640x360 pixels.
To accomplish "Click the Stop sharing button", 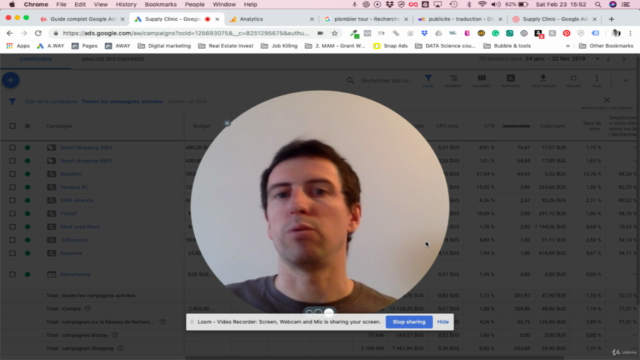I will (x=409, y=322).
